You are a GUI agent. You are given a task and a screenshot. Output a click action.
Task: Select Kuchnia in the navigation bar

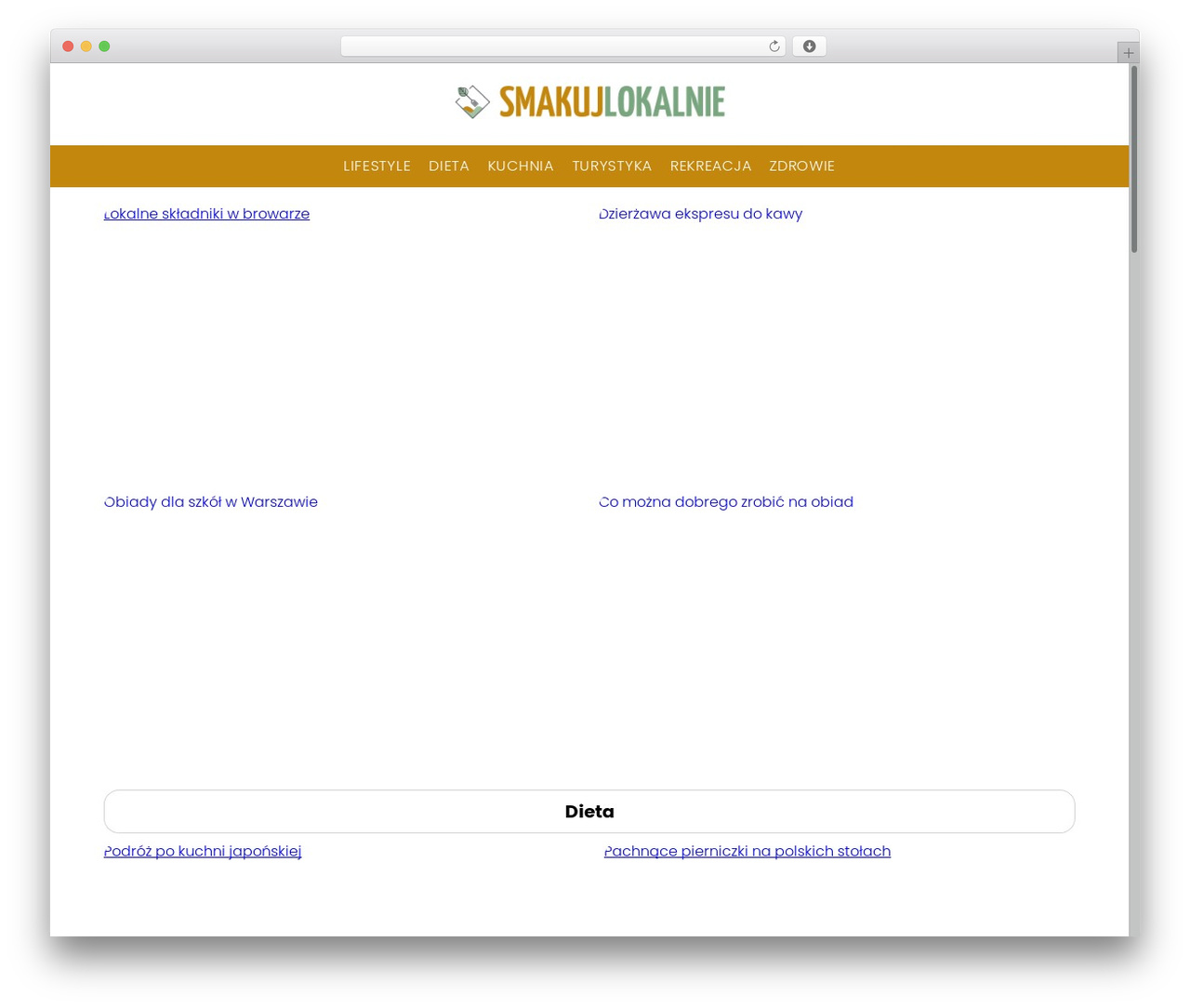521,166
